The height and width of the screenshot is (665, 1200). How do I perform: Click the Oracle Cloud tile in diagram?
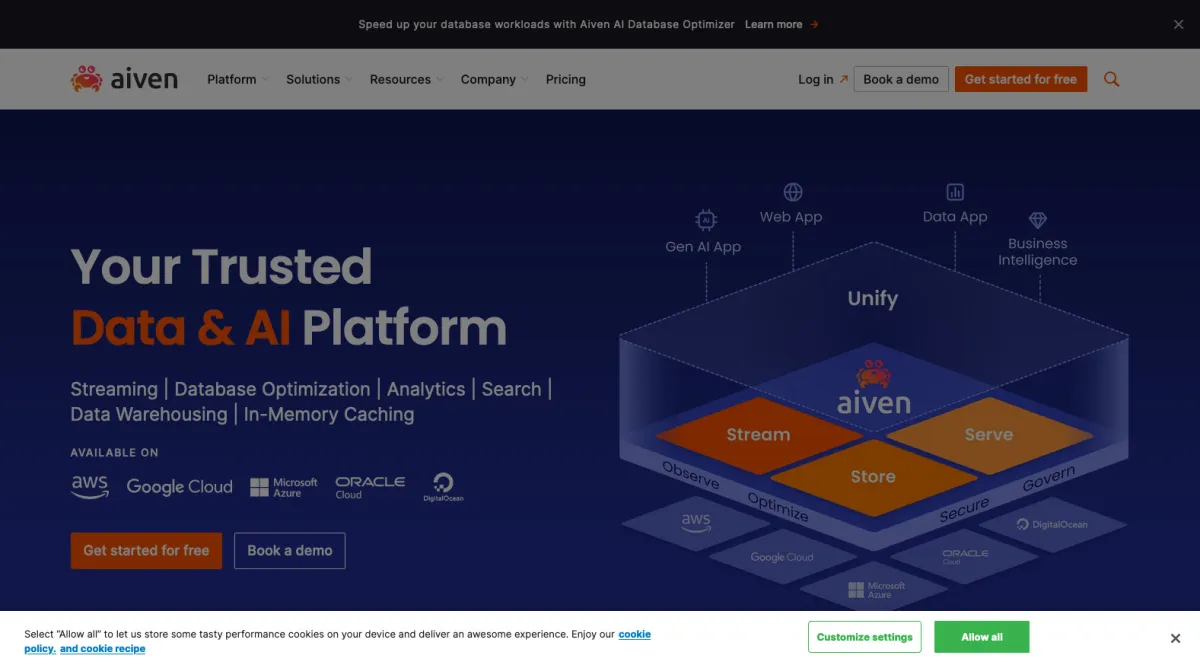964,556
